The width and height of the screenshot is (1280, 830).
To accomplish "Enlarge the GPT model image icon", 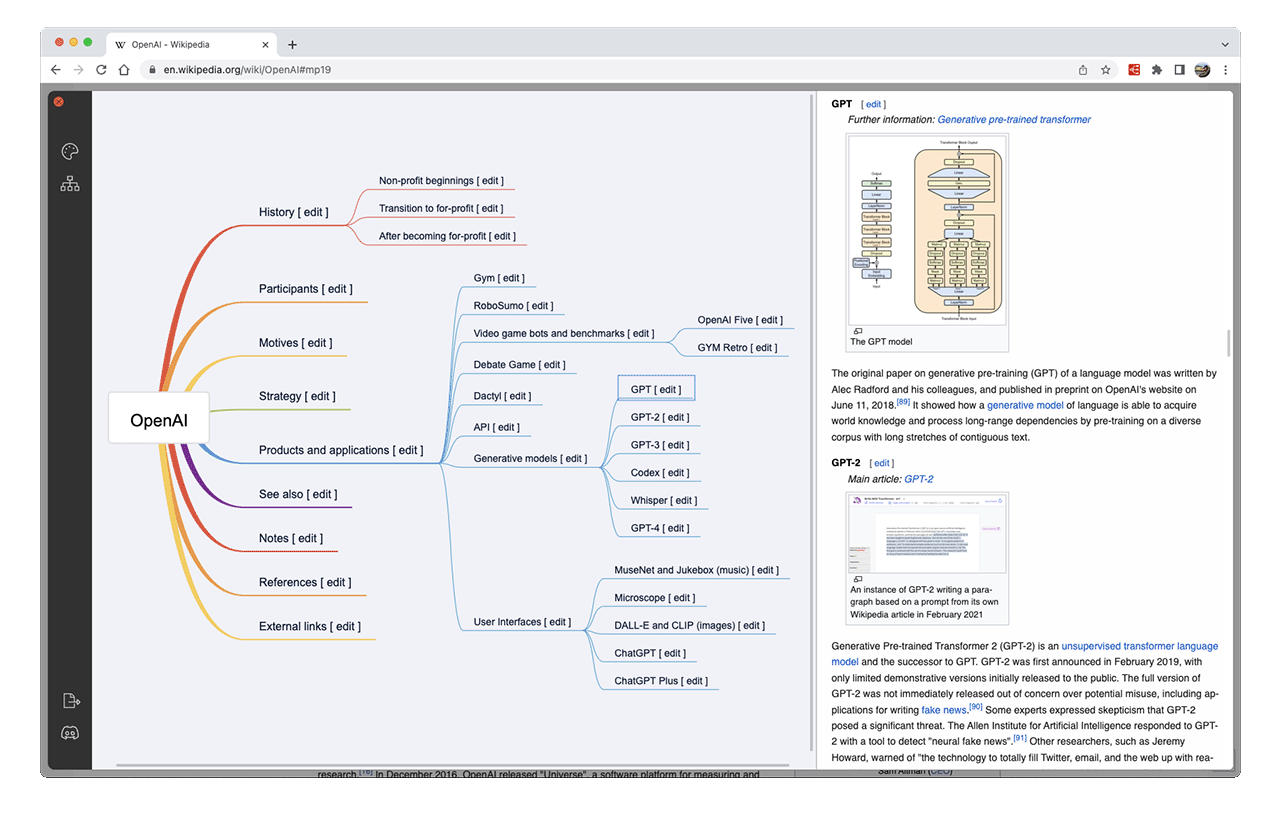I will (x=858, y=330).
